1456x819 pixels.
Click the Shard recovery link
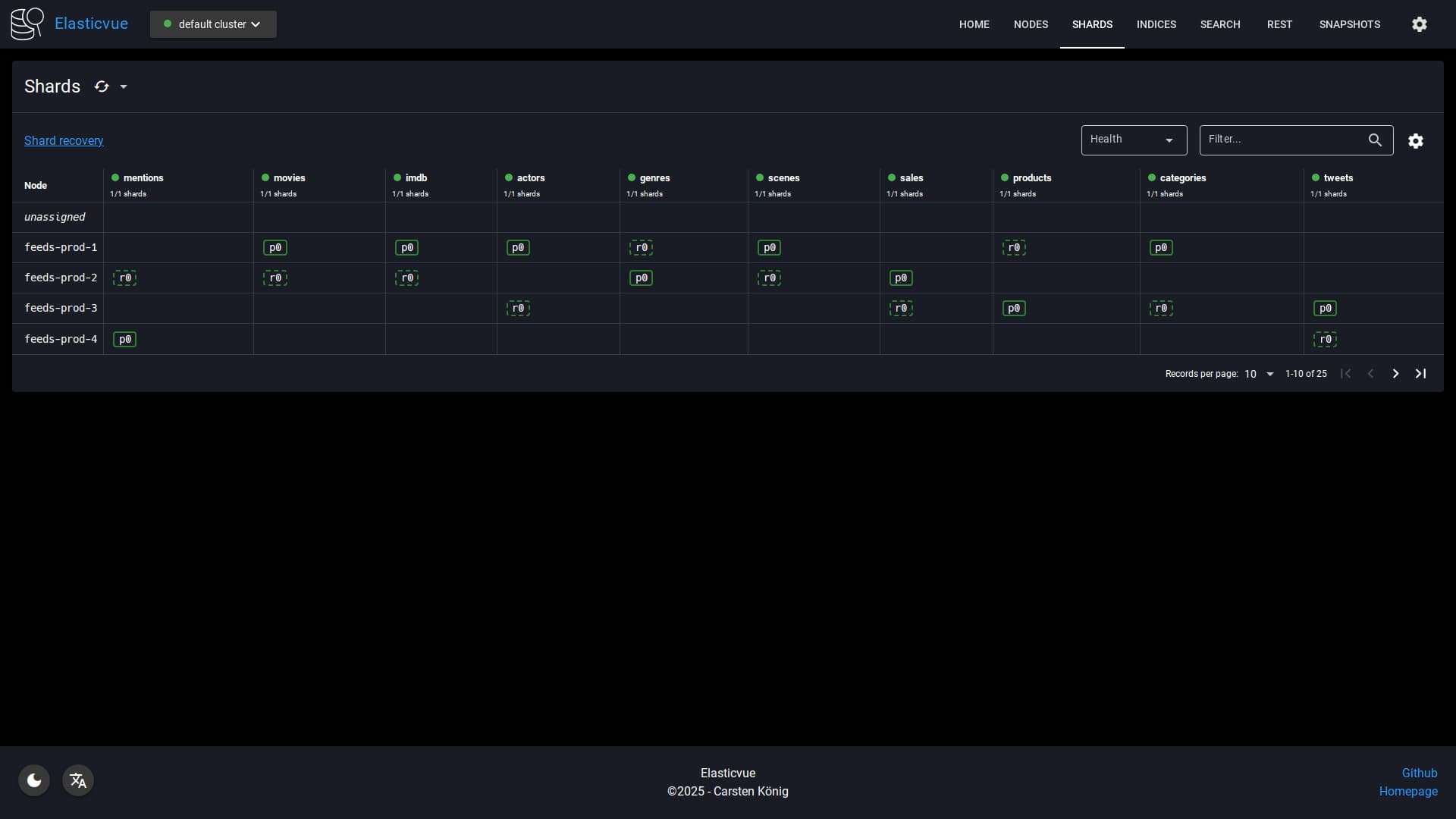(63, 140)
